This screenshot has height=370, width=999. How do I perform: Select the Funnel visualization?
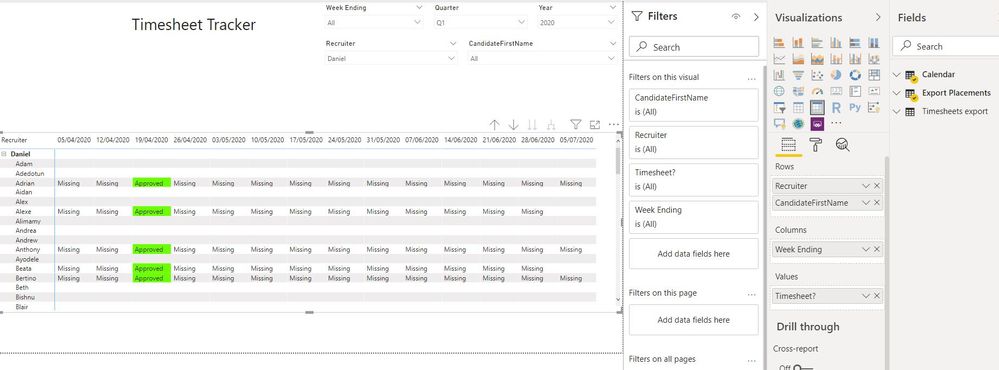point(798,75)
